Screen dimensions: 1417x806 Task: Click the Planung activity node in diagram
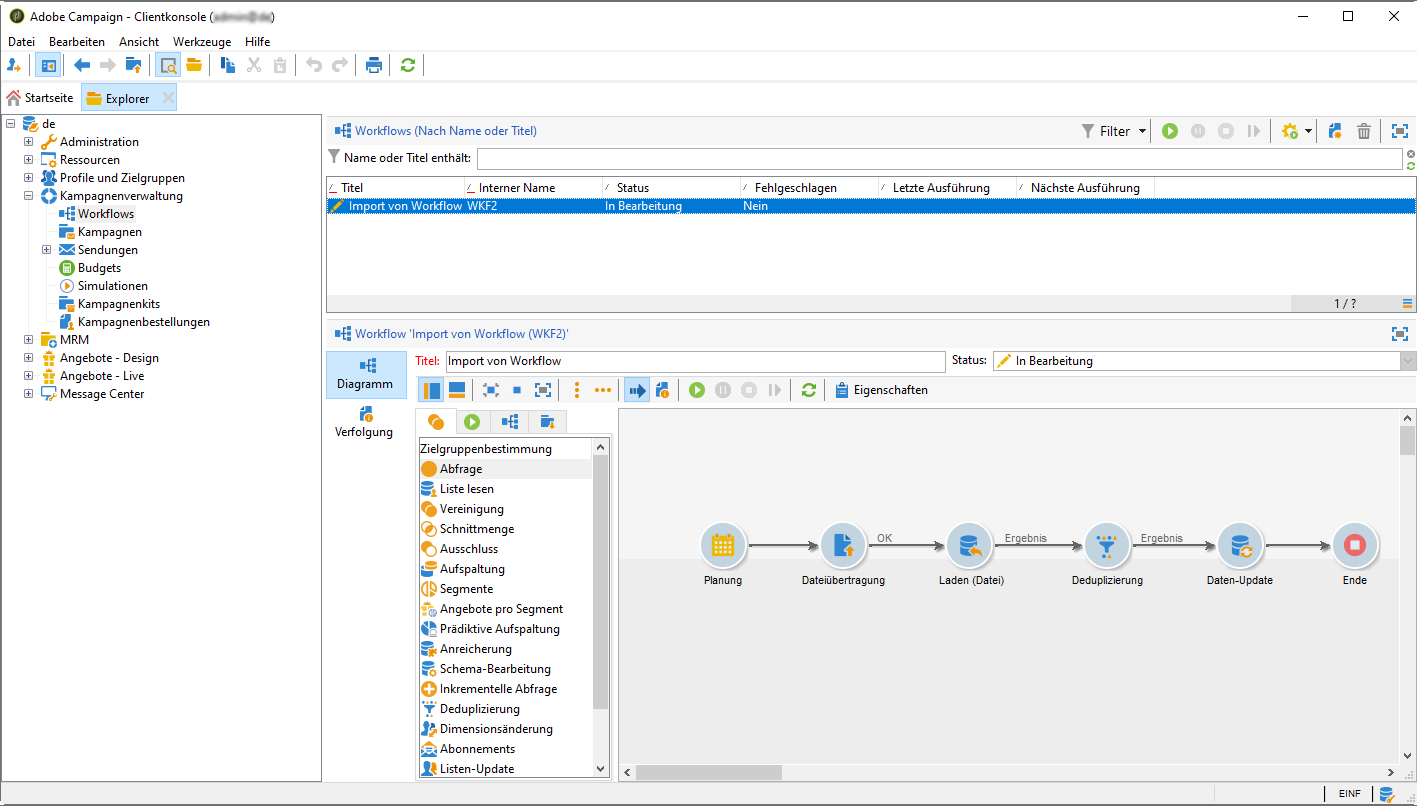click(x=722, y=546)
